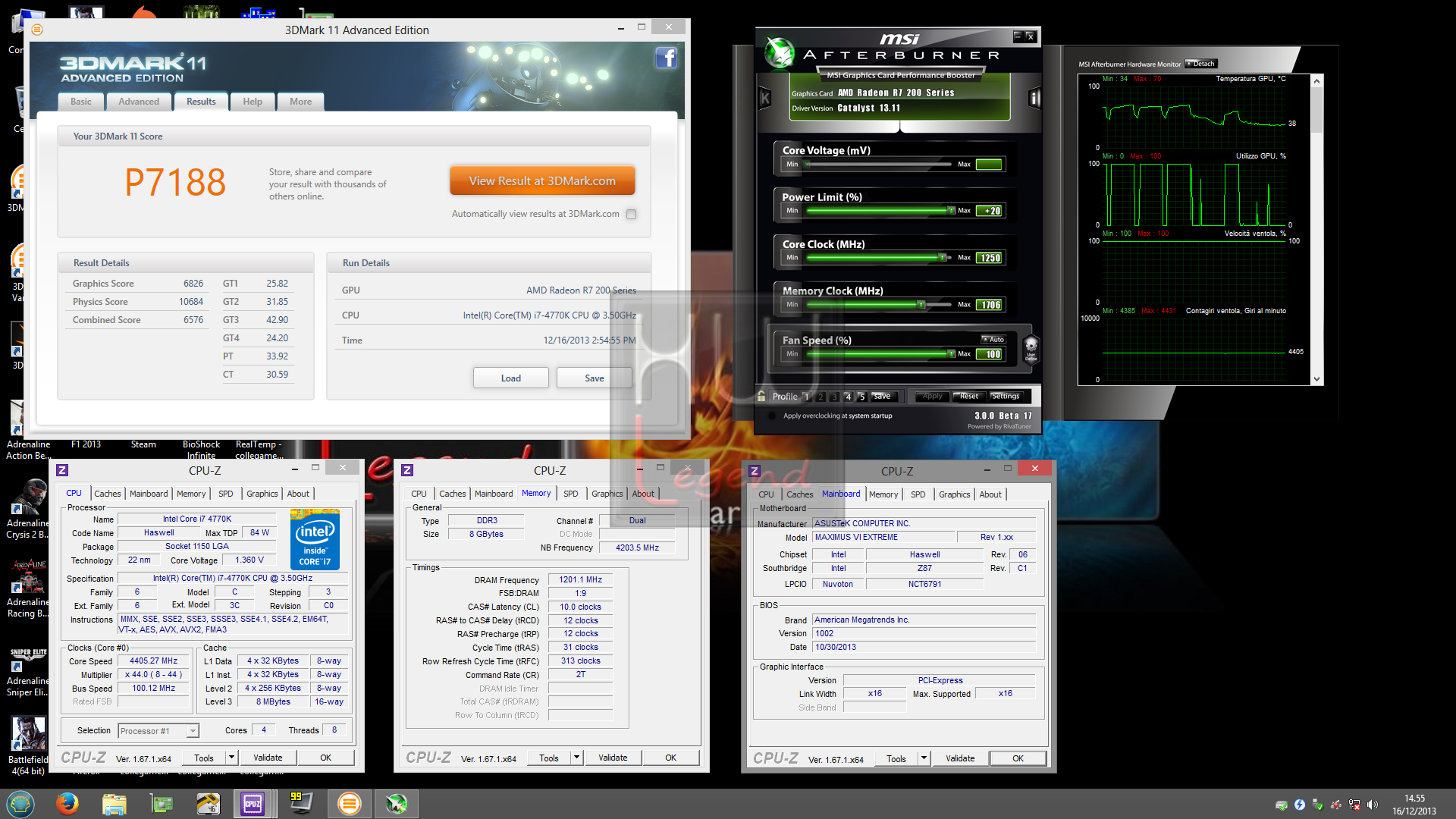Image resolution: width=1456 pixels, height=819 pixels.
Task: Toggle Apply overclocking at system startup
Action: 772,416
